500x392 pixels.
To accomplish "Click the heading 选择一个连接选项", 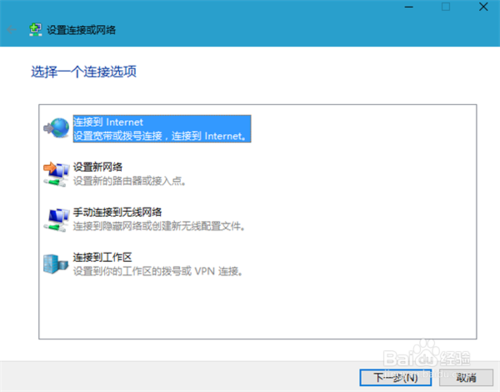I will click(84, 72).
